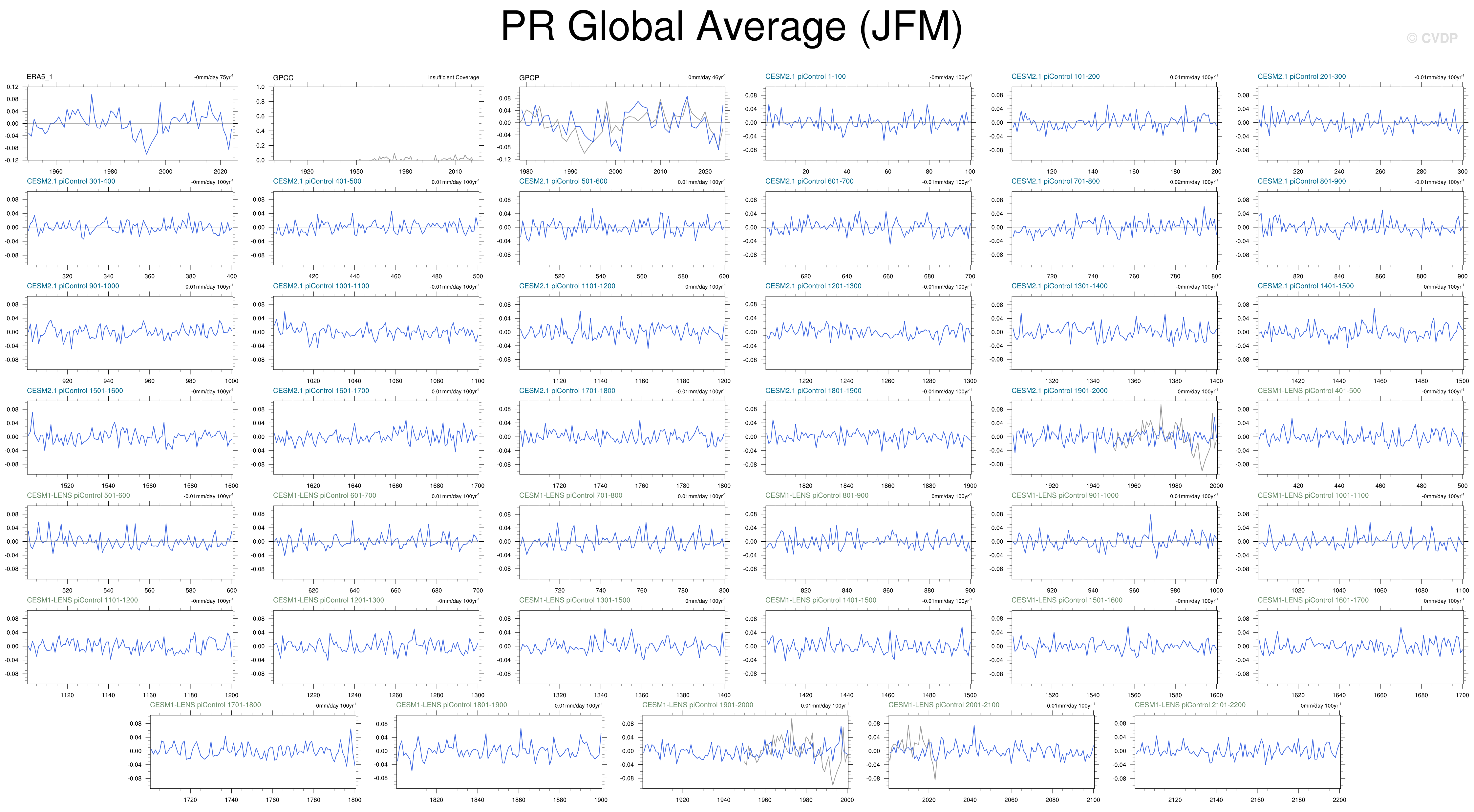Click the CESM1-LENS piControl 1301-1500 label
The width and height of the screenshot is (1474, 812).
574,600
